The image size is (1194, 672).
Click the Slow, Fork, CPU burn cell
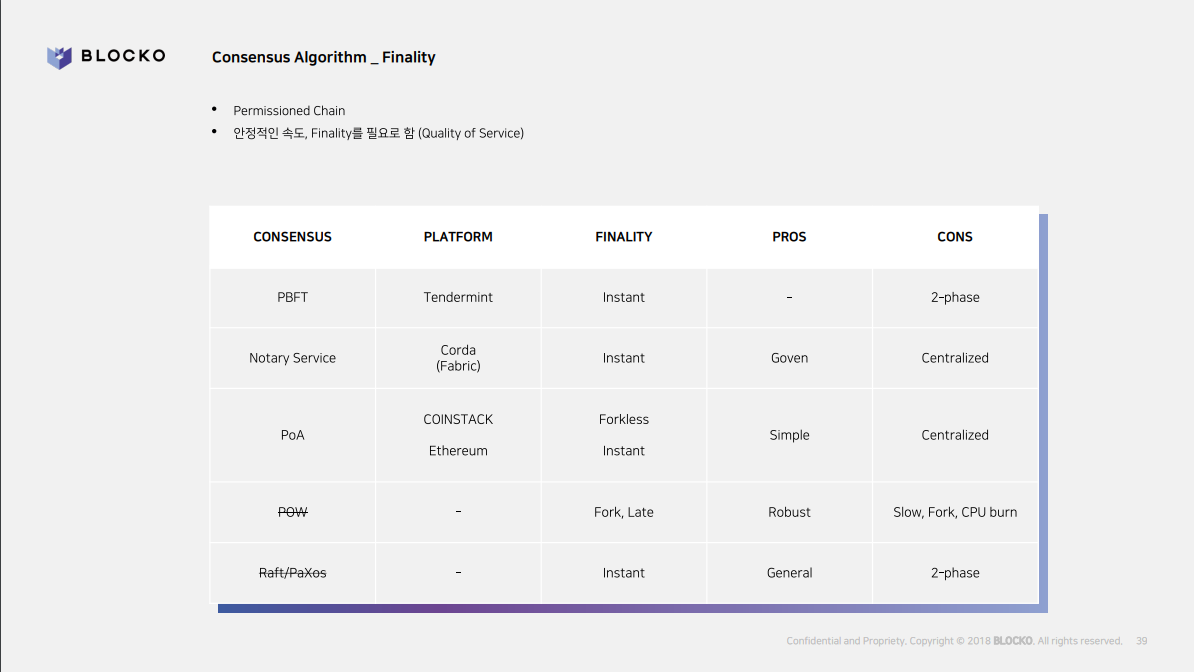tap(954, 512)
